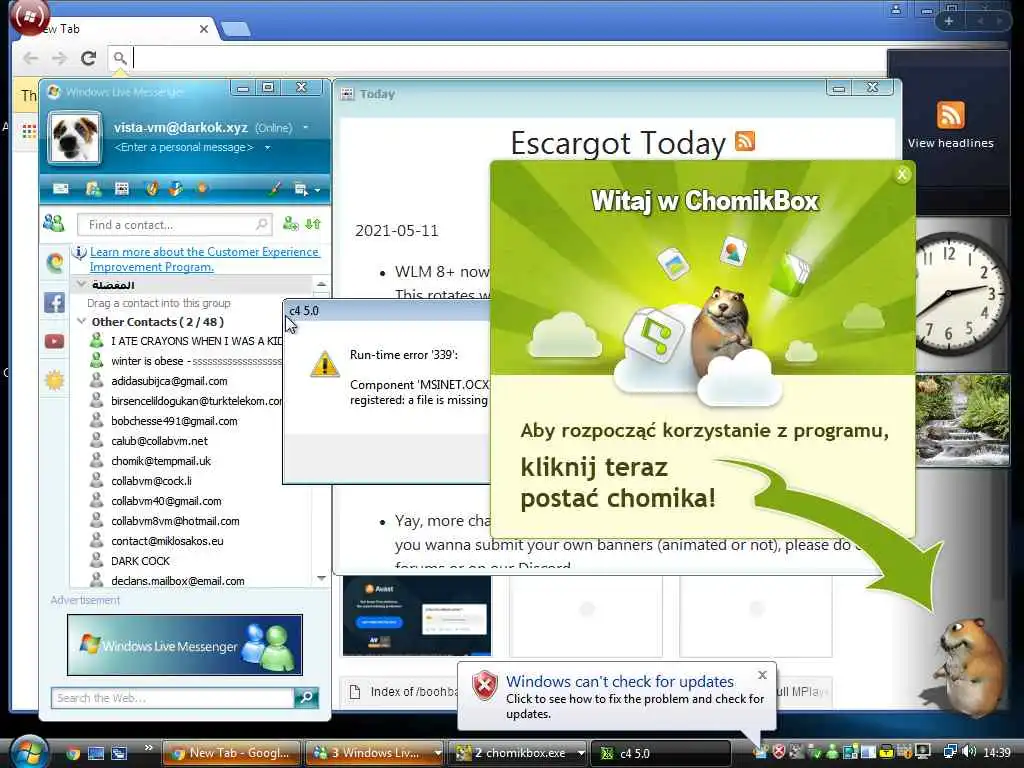This screenshot has height=768, width=1024.
Task: Click the Chrome address bar
Action: [496, 58]
